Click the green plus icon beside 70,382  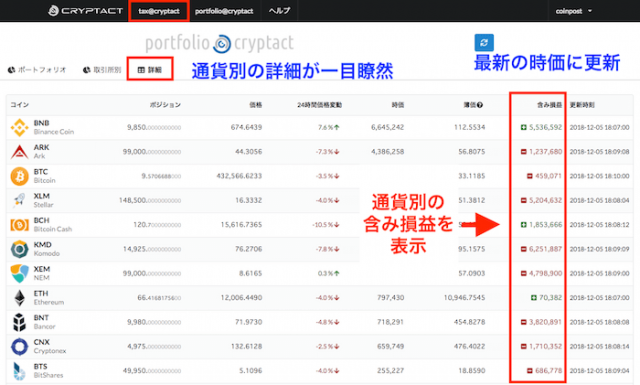point(533,298)
